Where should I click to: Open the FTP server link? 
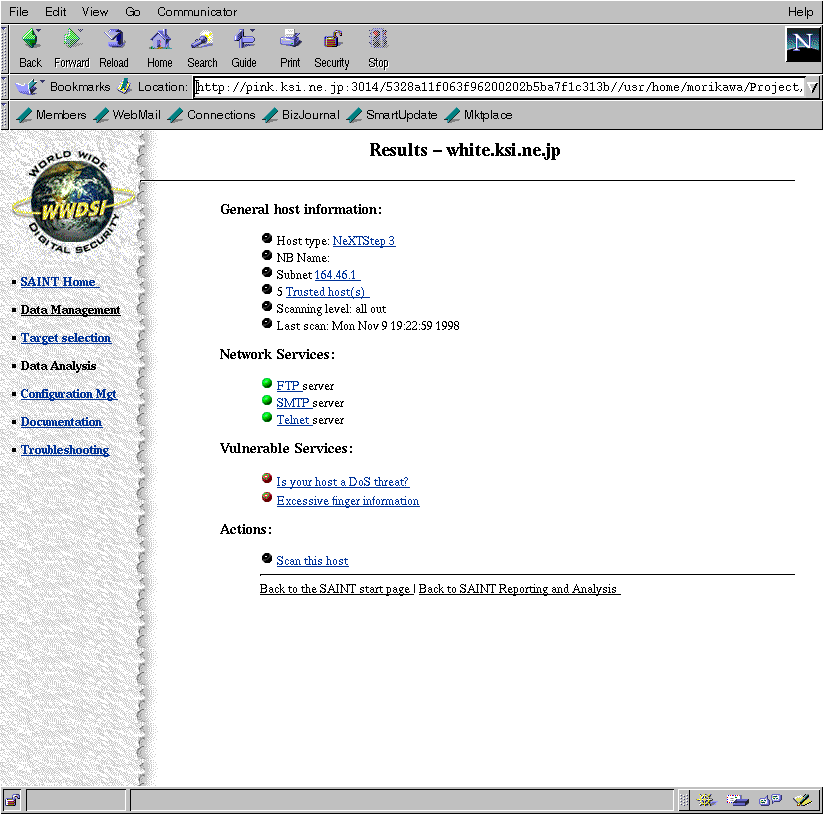click(x=289, y=386)
